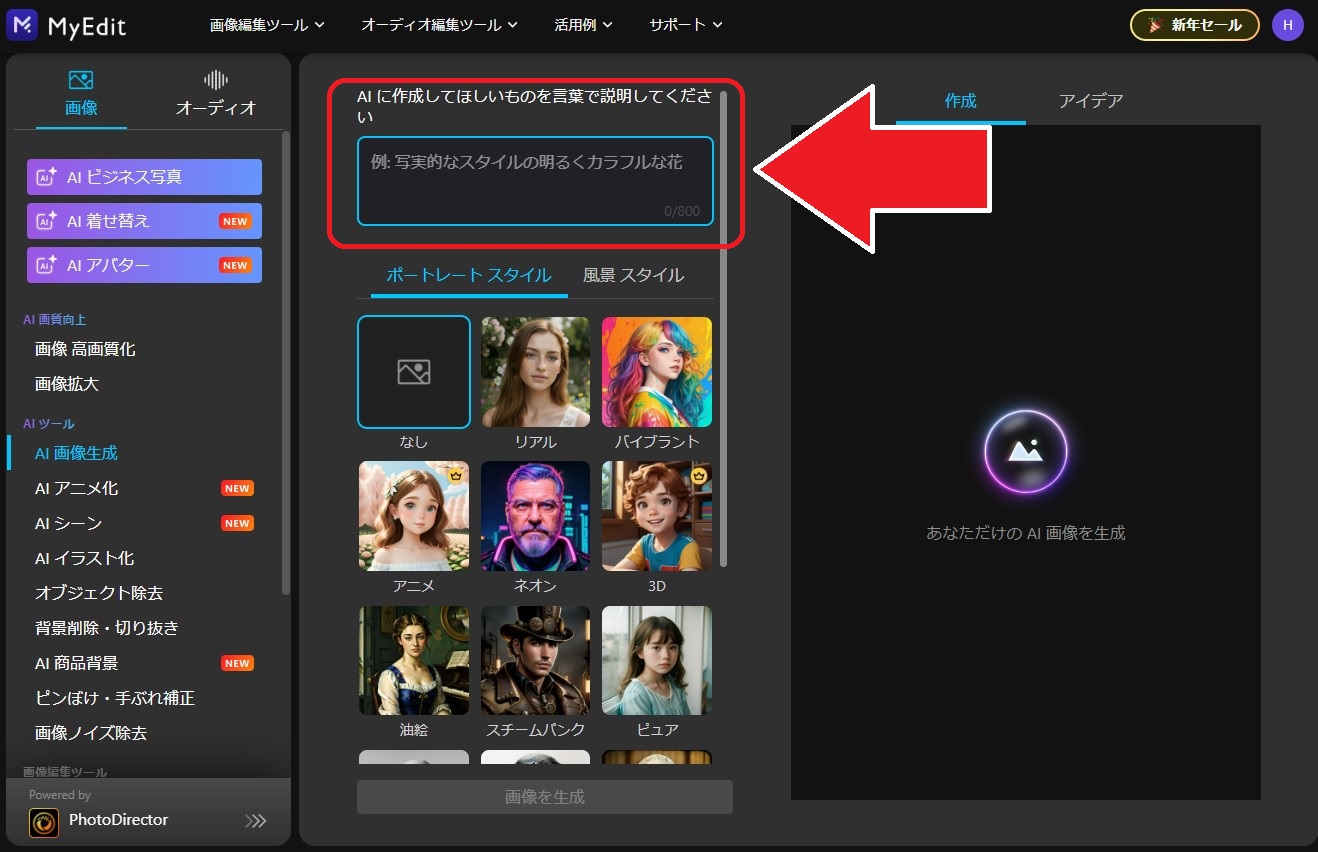Image resolution: width=1318 pixels, height=852 pixels.
Task: Launch the AI アバター tool
Action: click(144, 265)
